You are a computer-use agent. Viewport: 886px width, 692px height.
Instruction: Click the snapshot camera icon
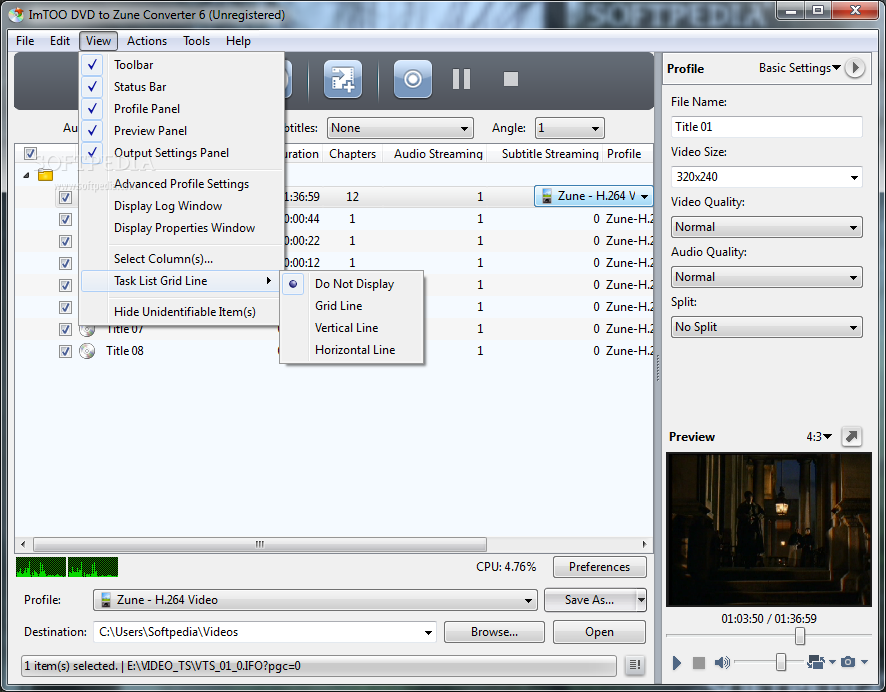coord(848,661)
